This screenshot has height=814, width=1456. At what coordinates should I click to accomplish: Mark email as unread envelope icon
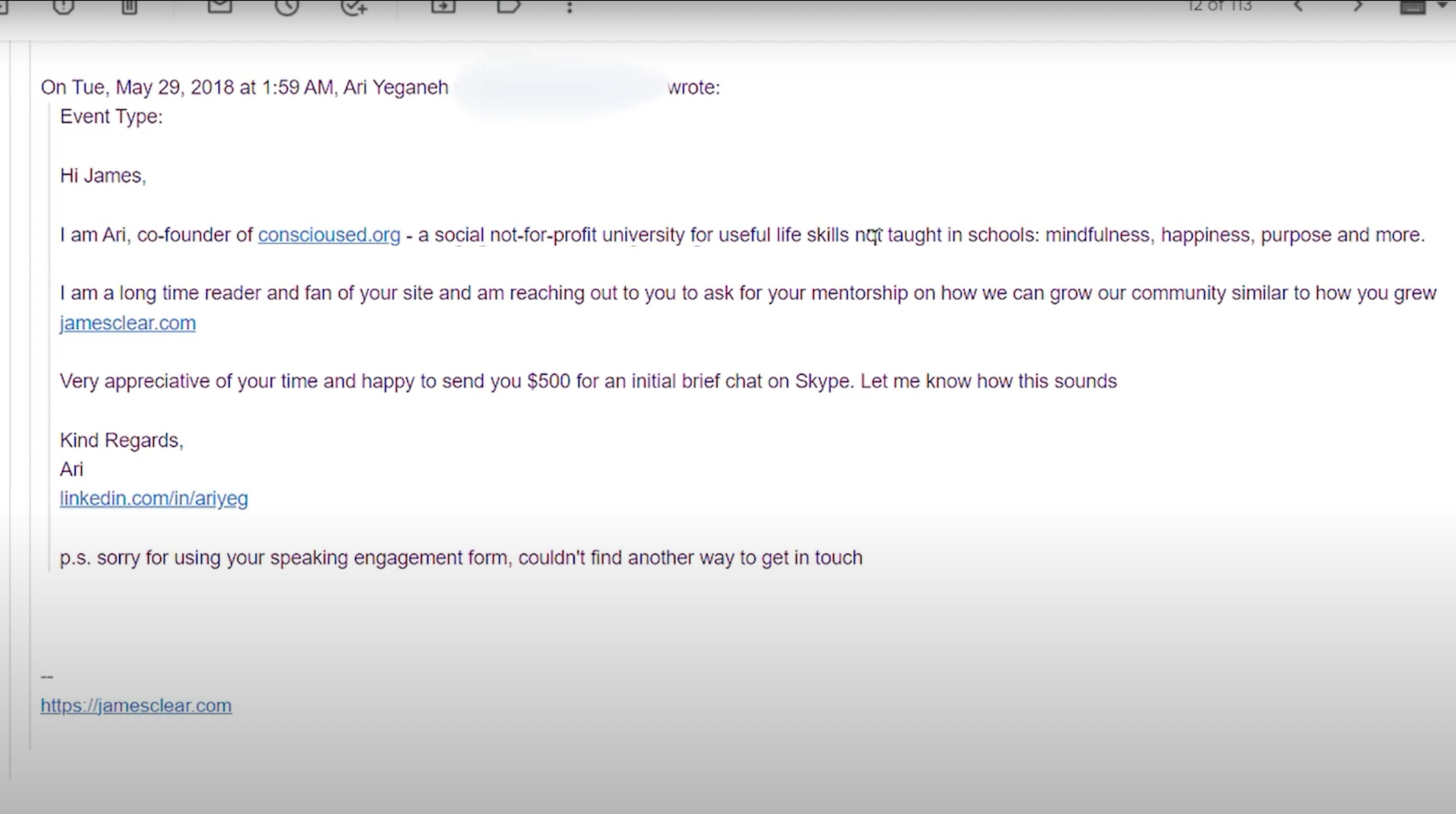220,5
